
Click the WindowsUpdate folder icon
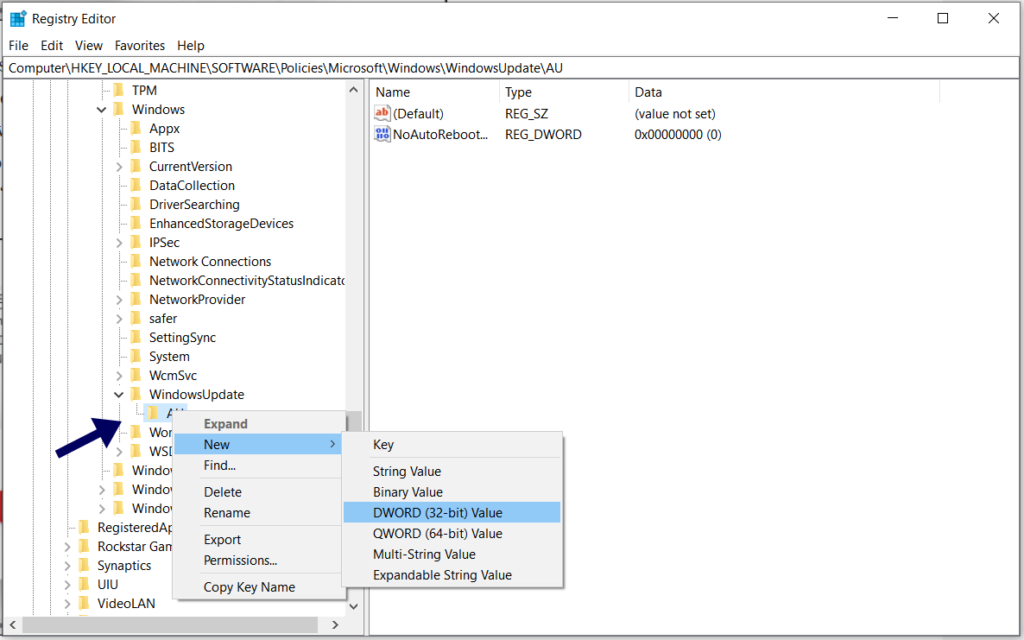click(x=137, y=394)
